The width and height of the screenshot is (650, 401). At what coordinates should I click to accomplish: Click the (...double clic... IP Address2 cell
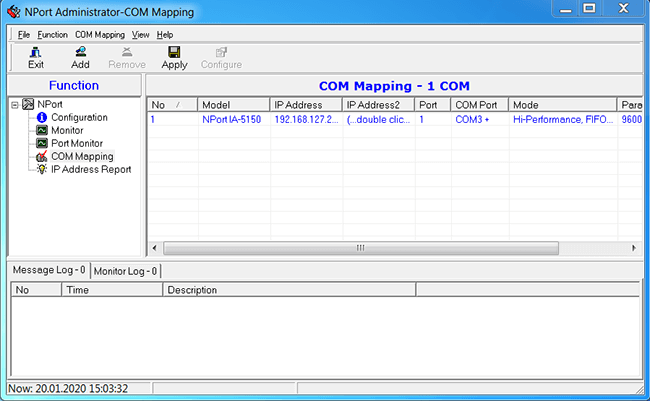378,119
